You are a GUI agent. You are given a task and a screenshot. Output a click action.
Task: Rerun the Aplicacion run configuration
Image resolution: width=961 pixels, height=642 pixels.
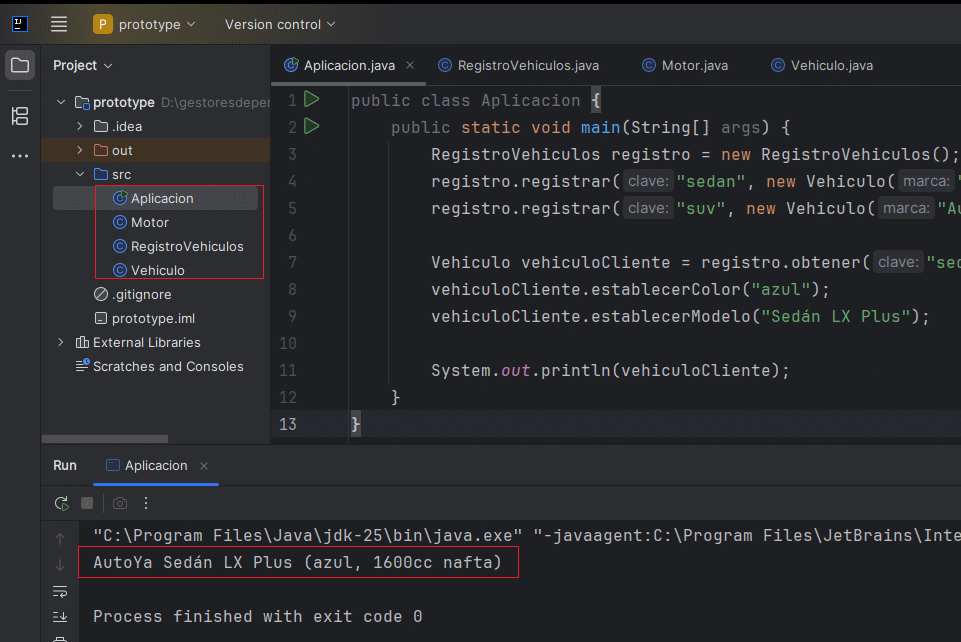tap(62, 503)
